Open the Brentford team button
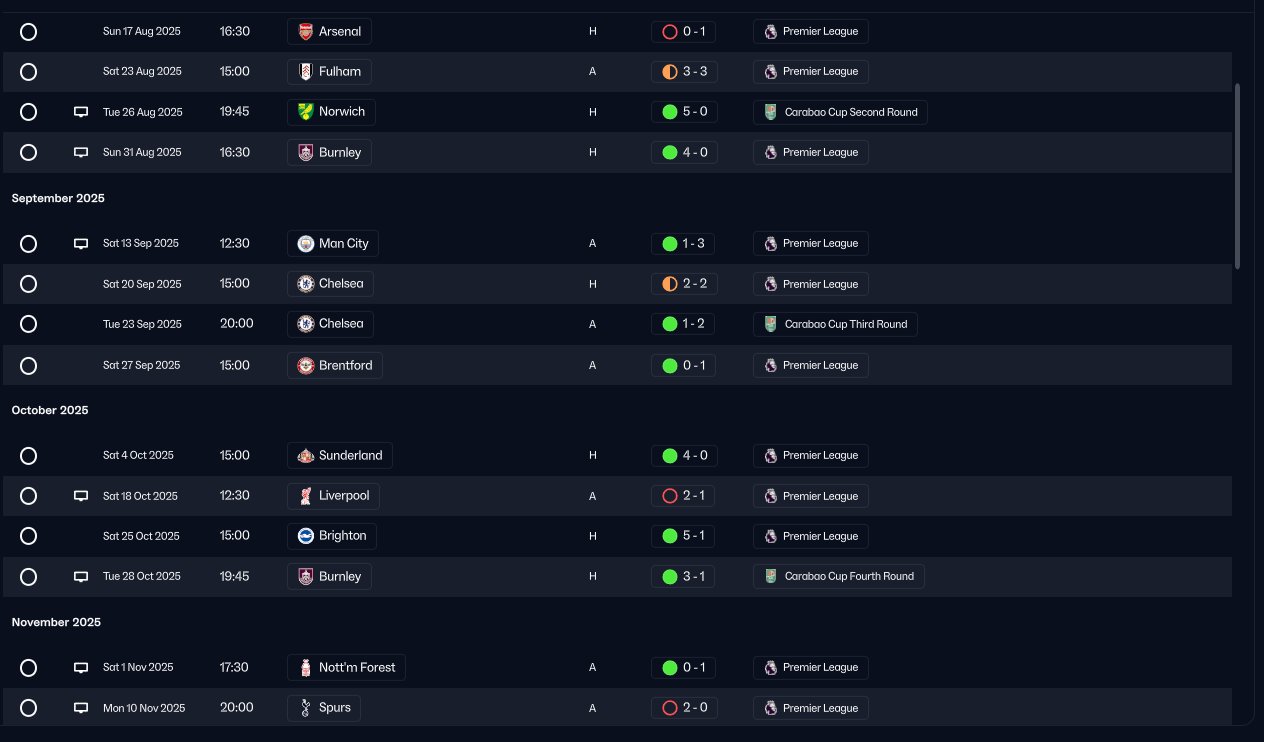The height and width of the screenshot is (742, 1264). pyautogui.click(x=334, y=365)
